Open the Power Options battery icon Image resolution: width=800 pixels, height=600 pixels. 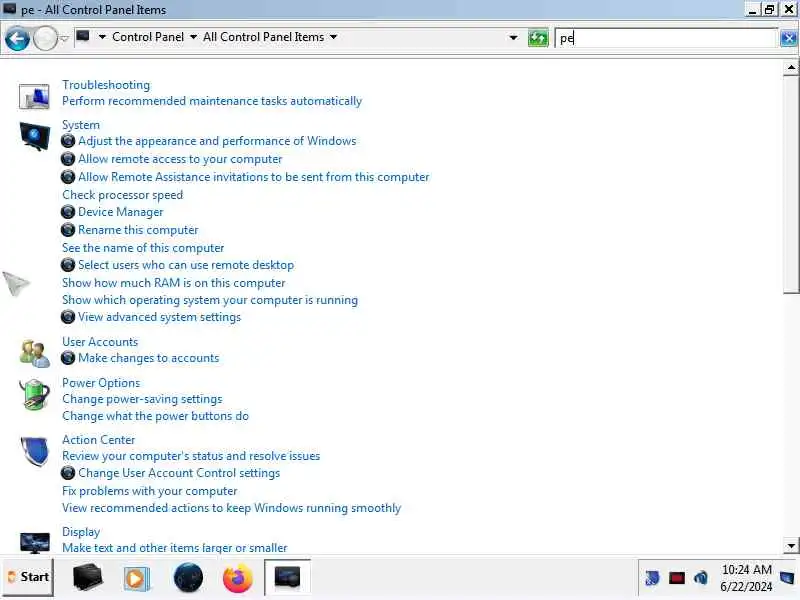point(35,394)
